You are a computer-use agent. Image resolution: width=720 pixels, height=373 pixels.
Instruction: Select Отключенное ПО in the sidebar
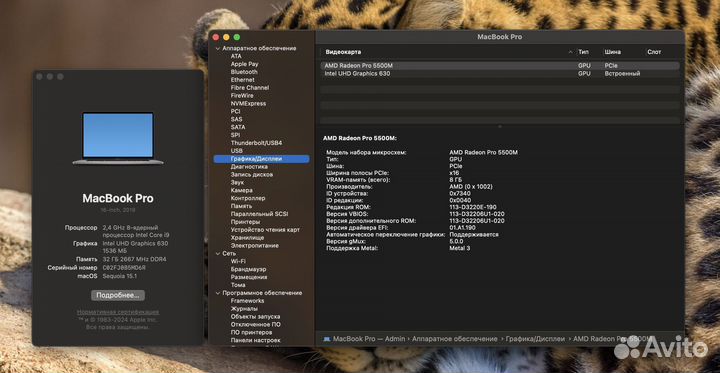(255, 324)
